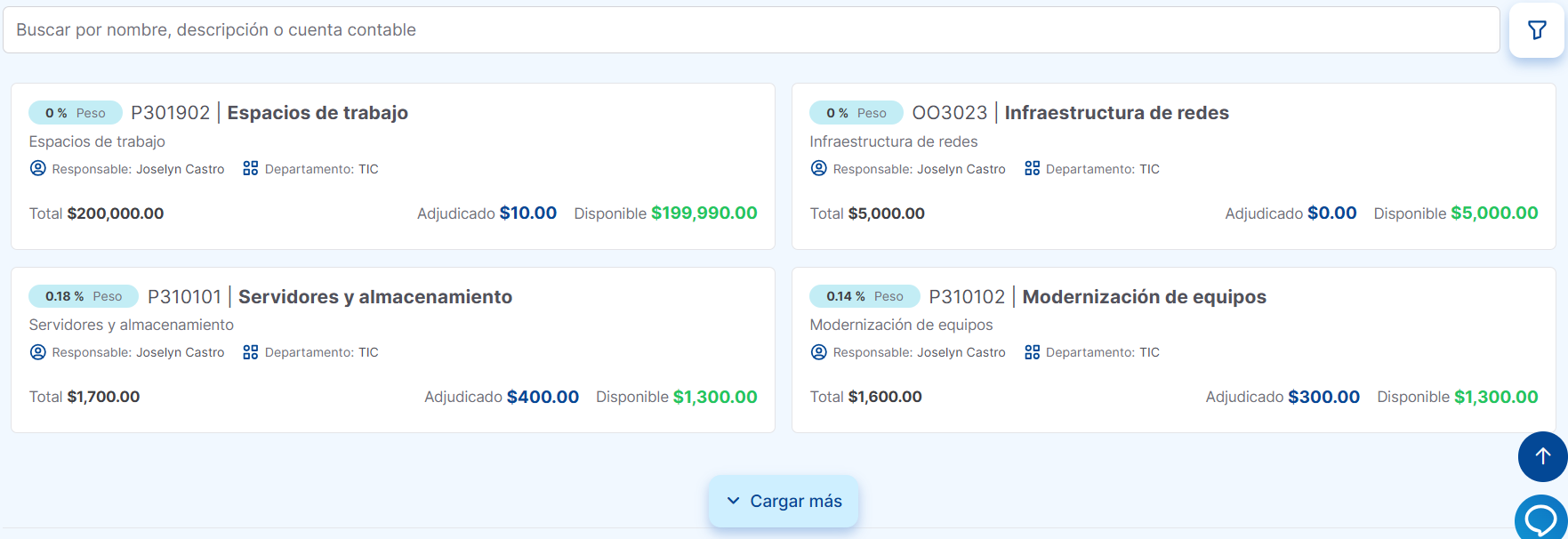Click responsable user icon in Servidores y almacenamiento
The image size is (1568, 539).
(38, 352)
